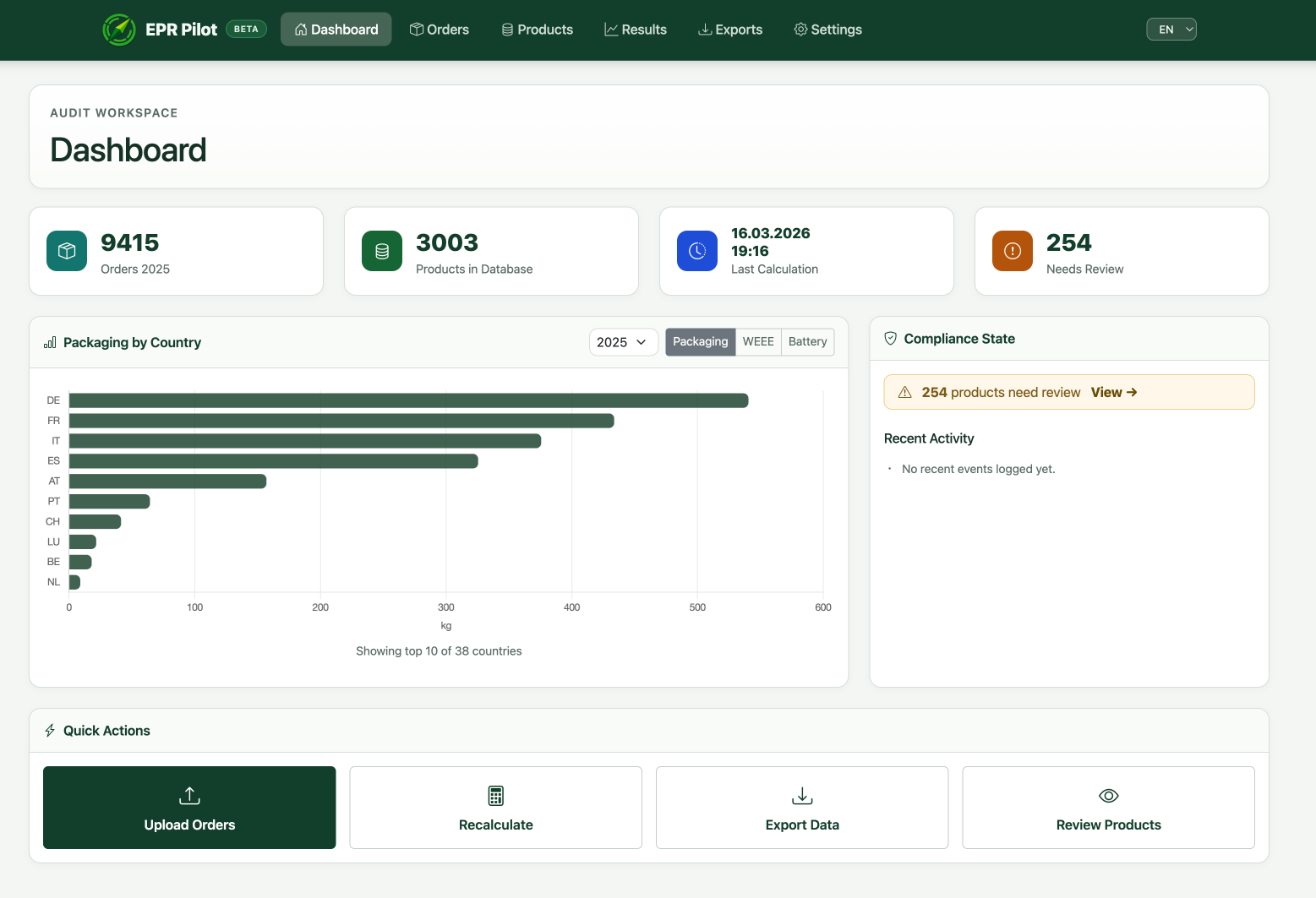Select the WEEE data toggle
Screen dimensions: 1316x898
point(758,341)
